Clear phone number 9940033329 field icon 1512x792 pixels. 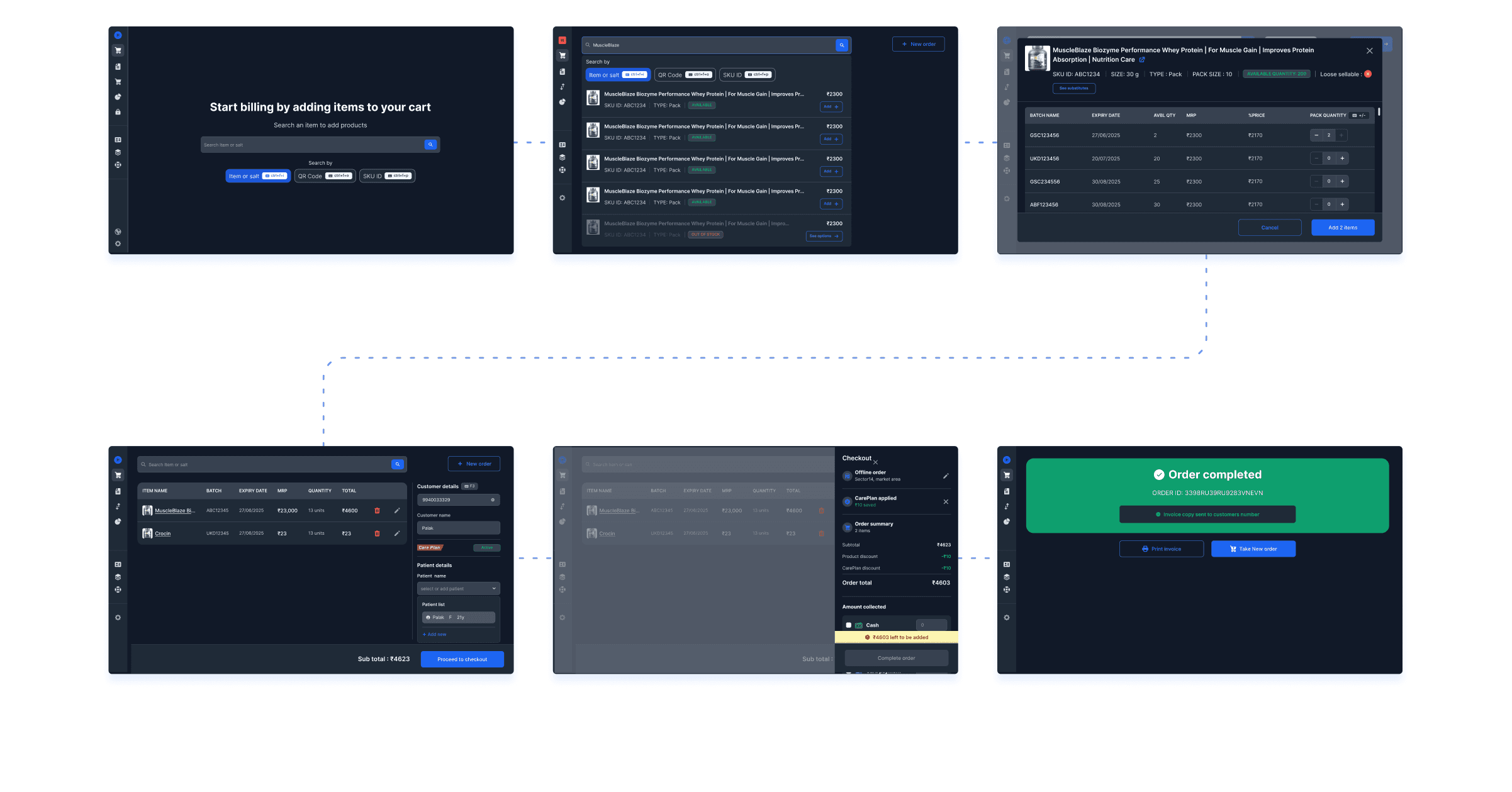tap(493, 500)
